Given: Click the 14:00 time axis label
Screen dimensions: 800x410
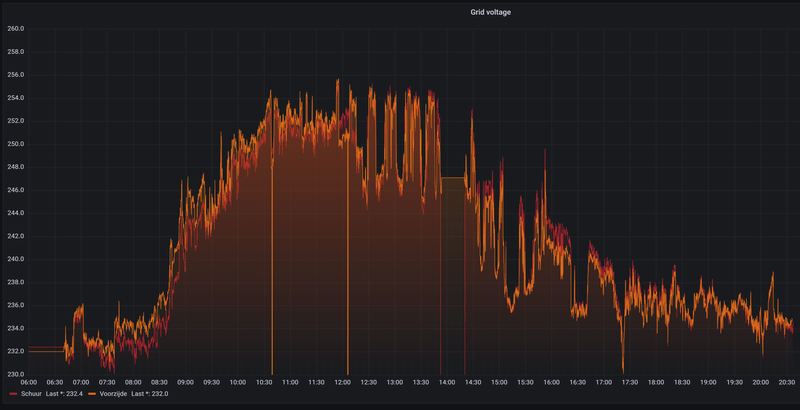Looking at the screenshot, I should click(447, 382).
